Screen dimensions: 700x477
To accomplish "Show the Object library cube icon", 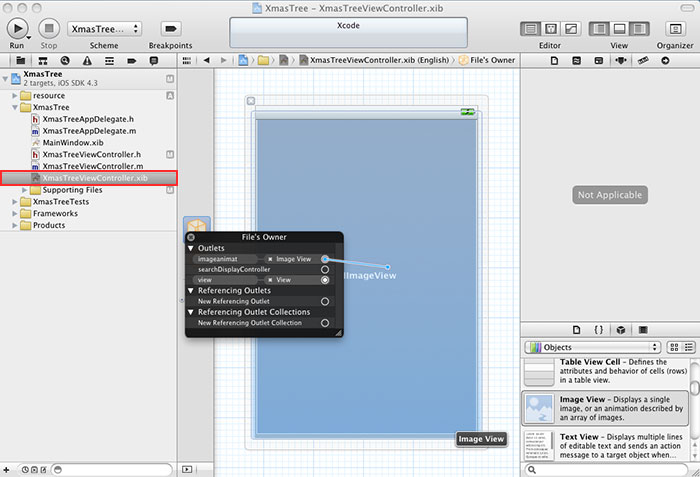I will pyautogui.click(x=621, y=330).
